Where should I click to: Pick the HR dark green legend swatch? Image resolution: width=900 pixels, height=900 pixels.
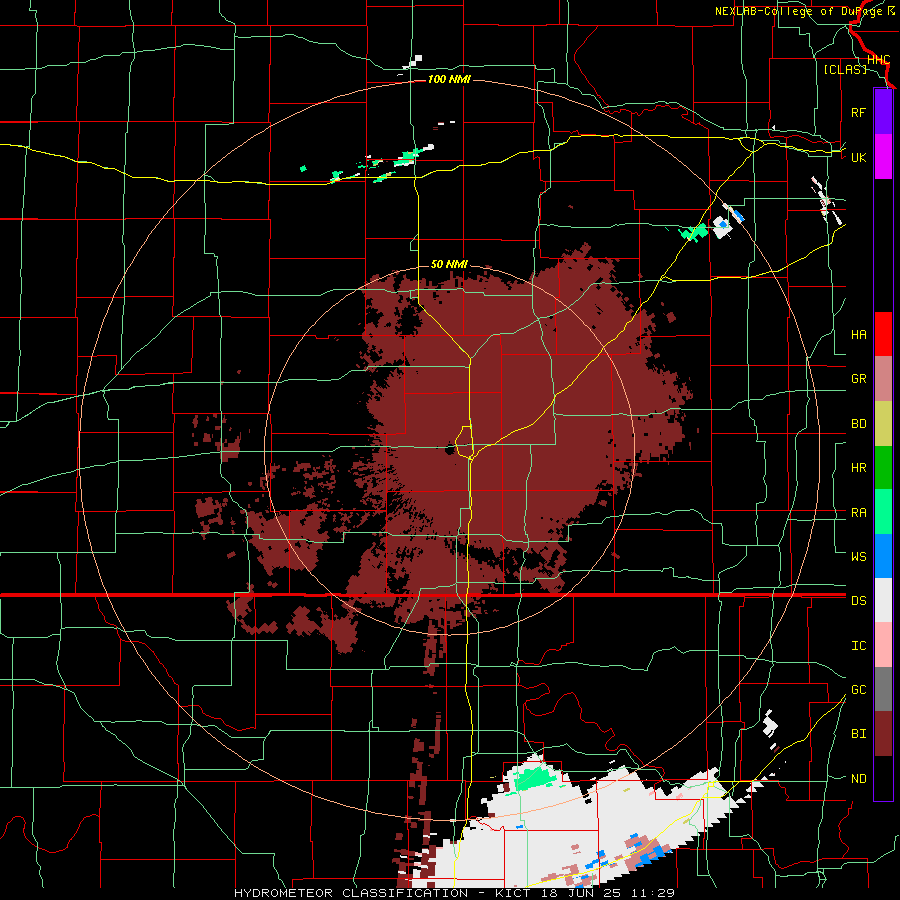tap(883, 468)
